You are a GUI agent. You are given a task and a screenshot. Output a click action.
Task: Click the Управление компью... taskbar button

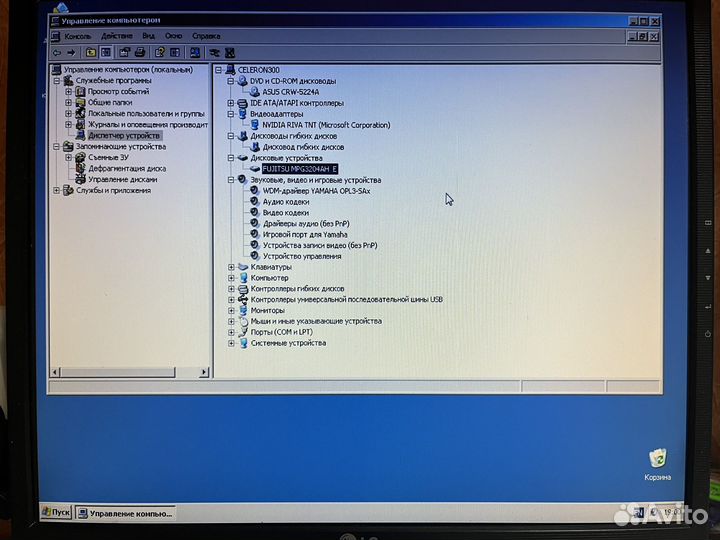[125, 513]
